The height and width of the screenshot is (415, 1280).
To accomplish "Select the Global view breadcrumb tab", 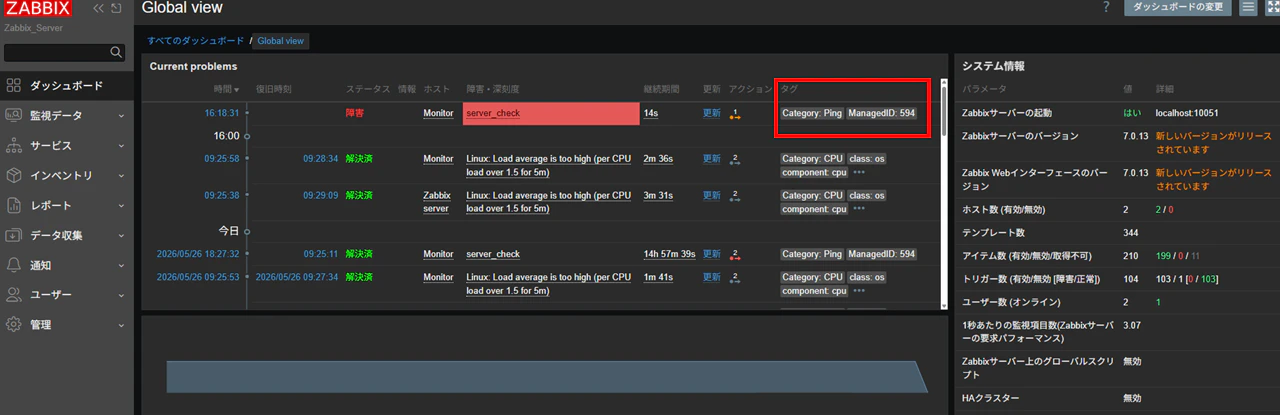I will [x=281, y=41].
